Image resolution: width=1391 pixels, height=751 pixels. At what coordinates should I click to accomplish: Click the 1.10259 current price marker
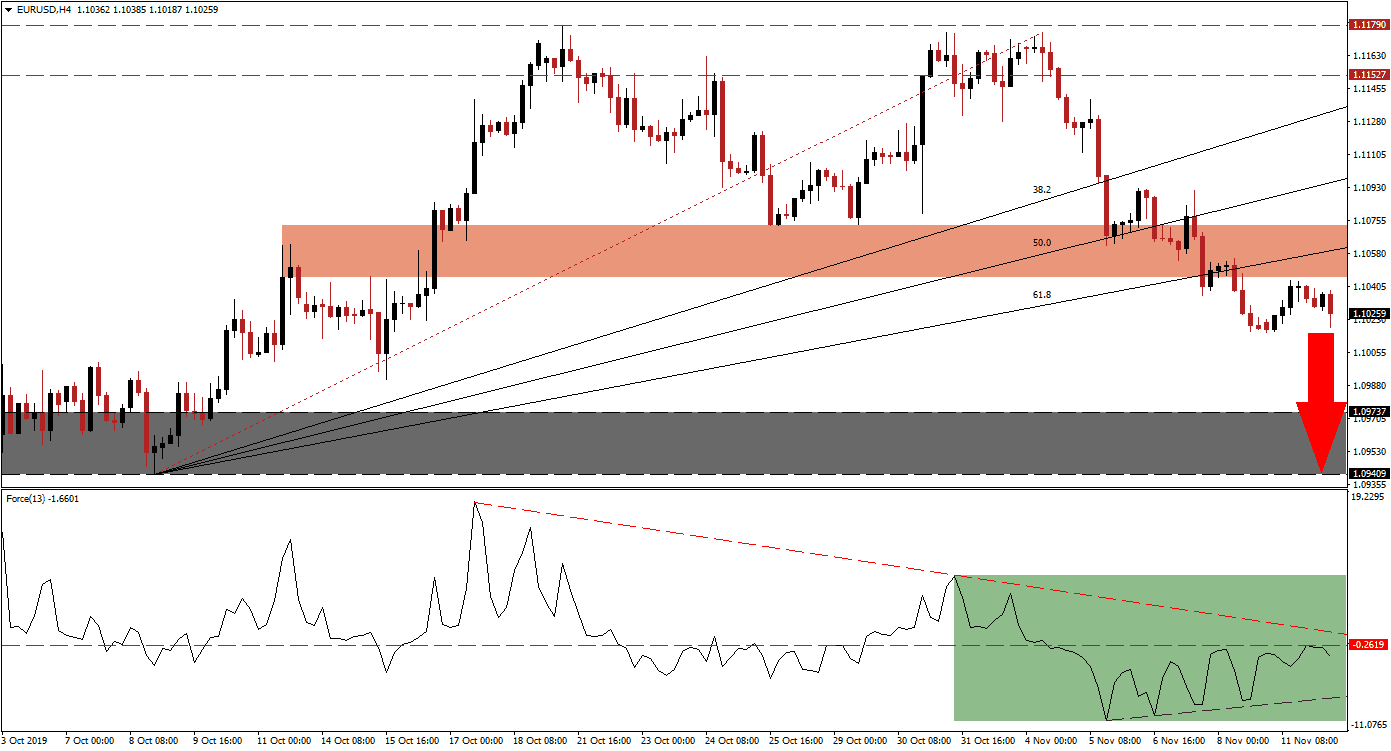[x=1369, y=313]
